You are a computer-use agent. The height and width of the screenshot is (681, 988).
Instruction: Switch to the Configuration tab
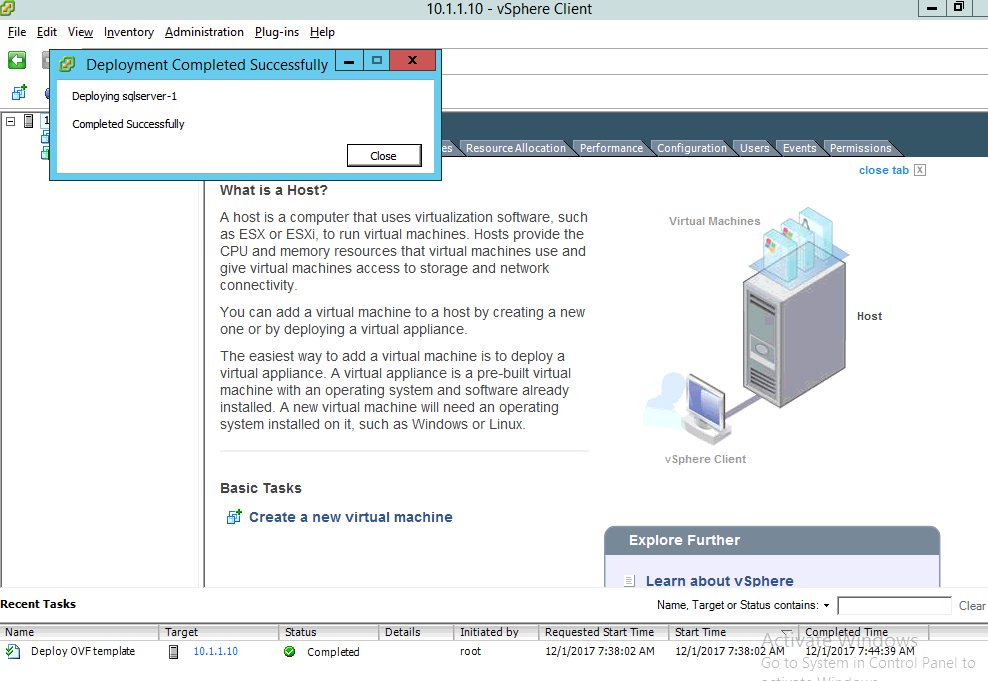point(692,148)
